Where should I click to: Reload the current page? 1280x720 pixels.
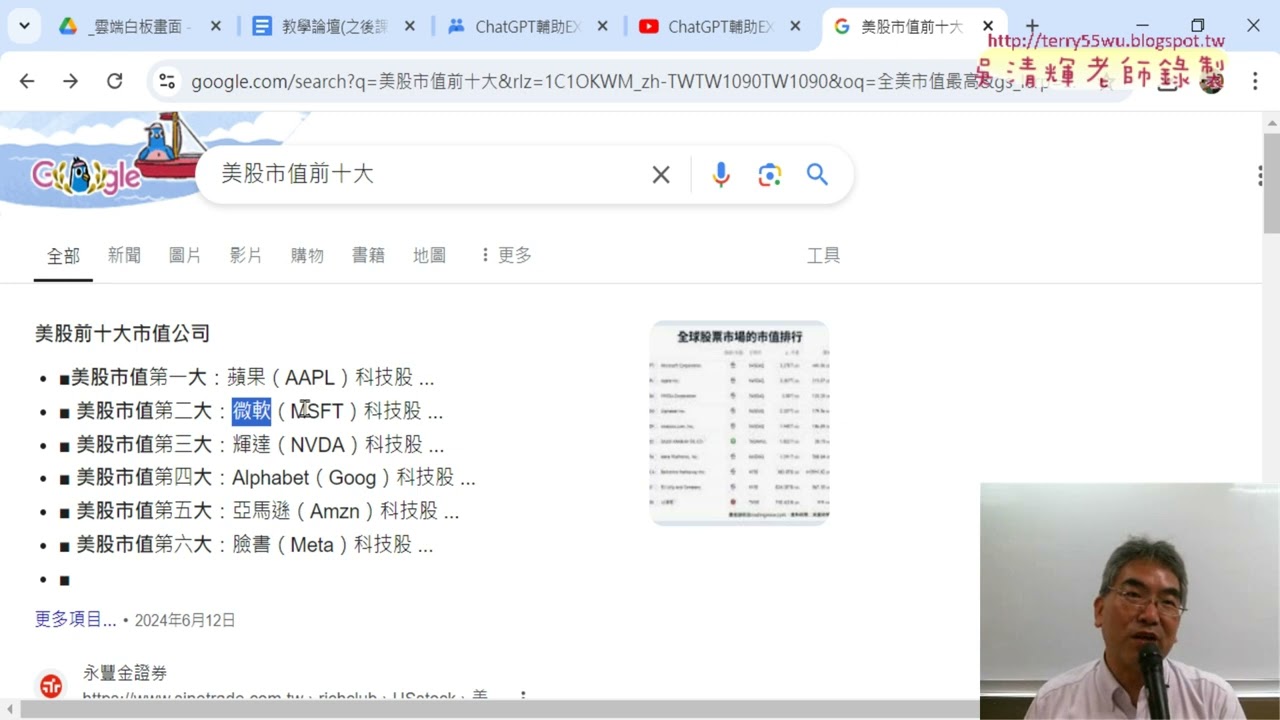tap(114, 81)
